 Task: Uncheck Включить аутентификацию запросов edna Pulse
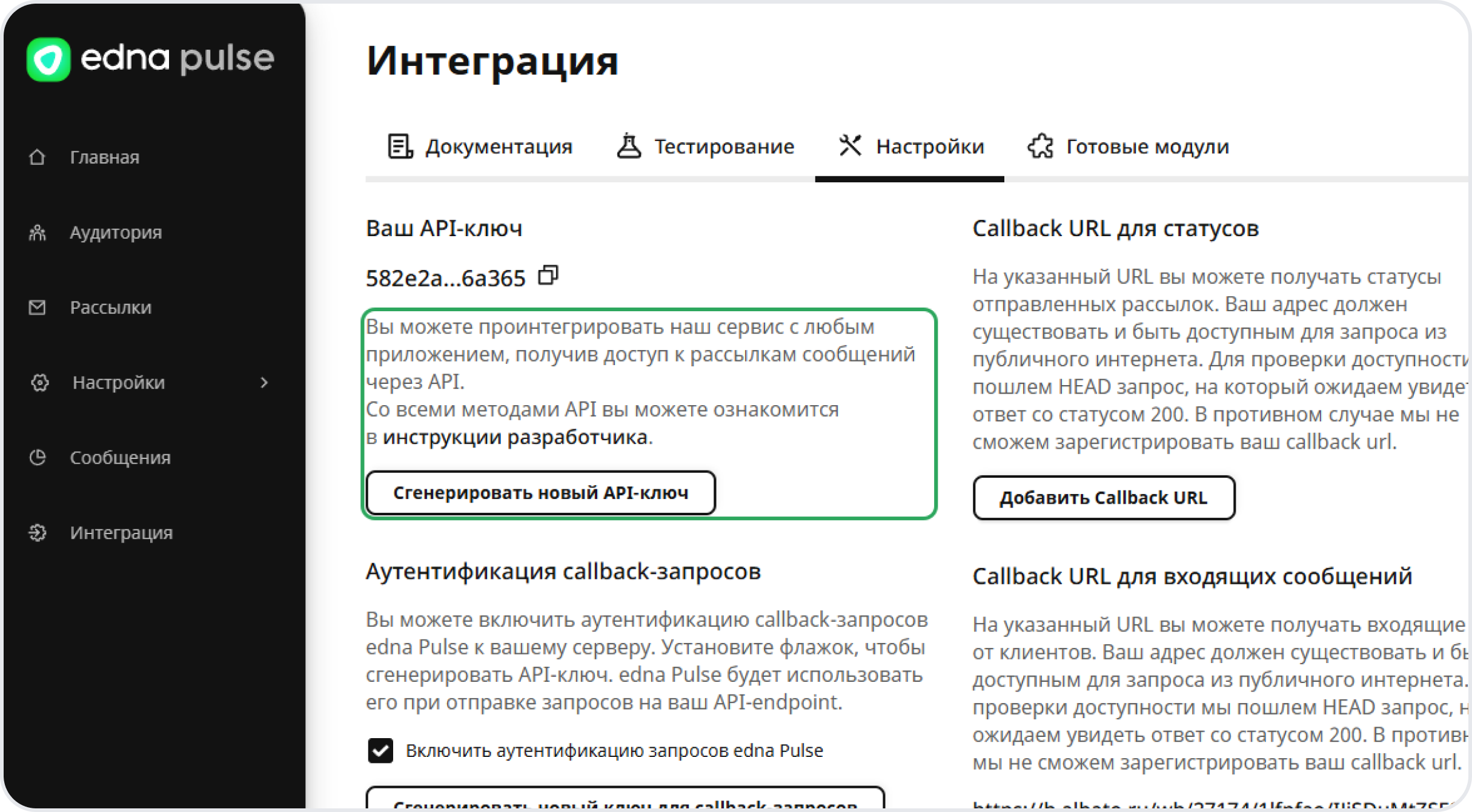pos(380,750)
